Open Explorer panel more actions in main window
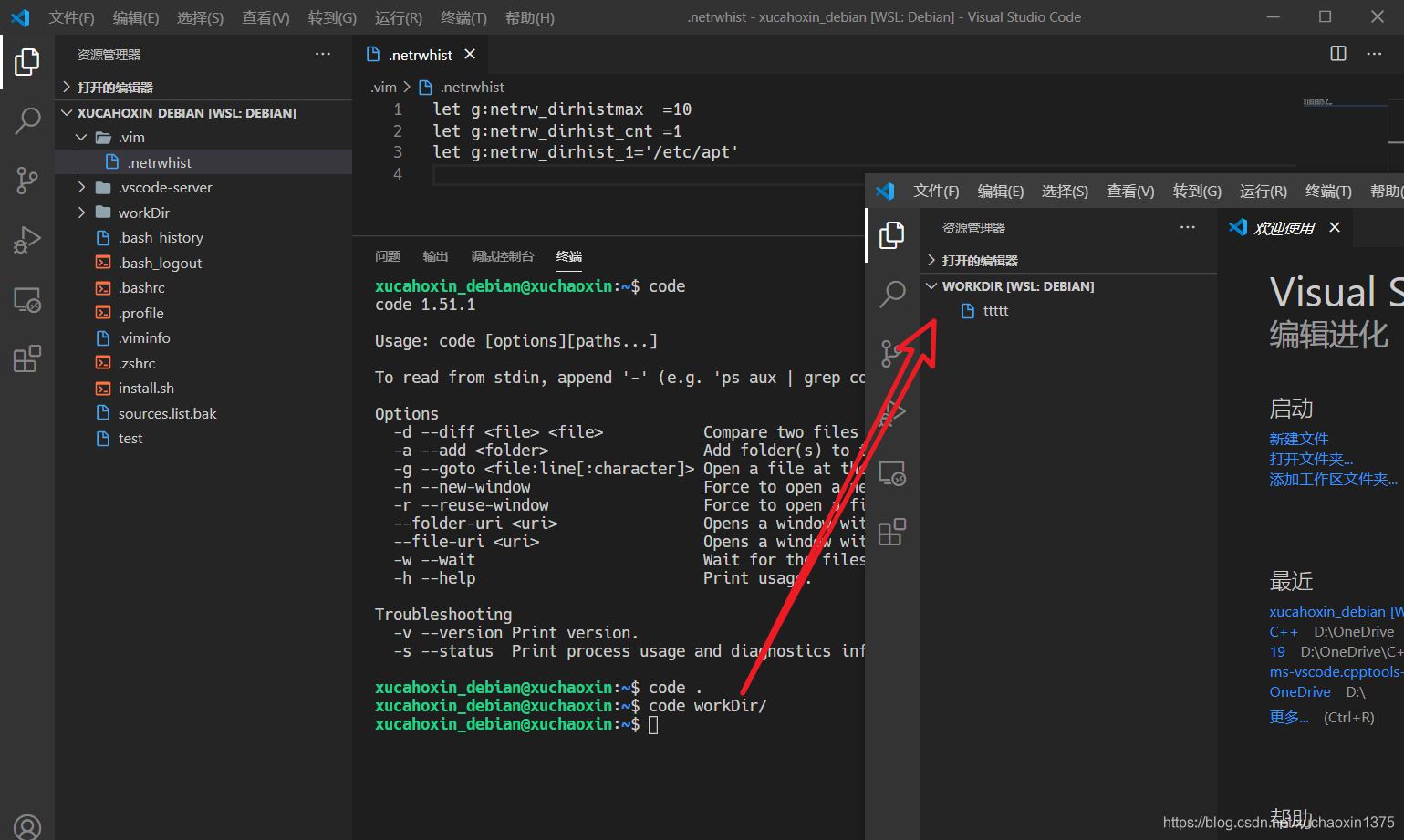 click(323, 54)
